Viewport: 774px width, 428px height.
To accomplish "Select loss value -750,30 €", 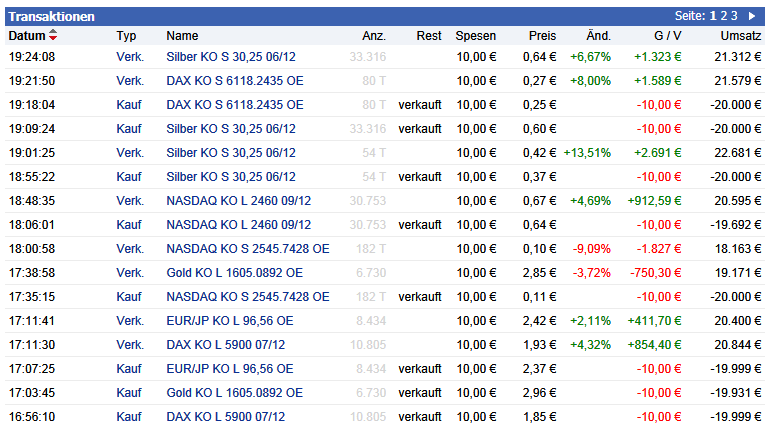I will pos(656,272).
